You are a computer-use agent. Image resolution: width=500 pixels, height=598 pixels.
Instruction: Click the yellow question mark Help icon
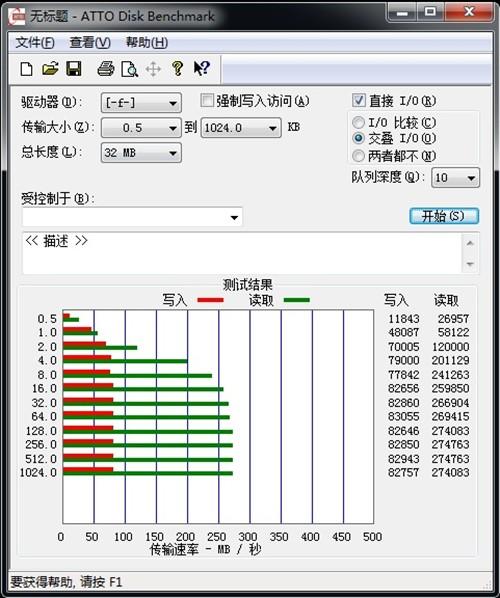click(177, 69)
